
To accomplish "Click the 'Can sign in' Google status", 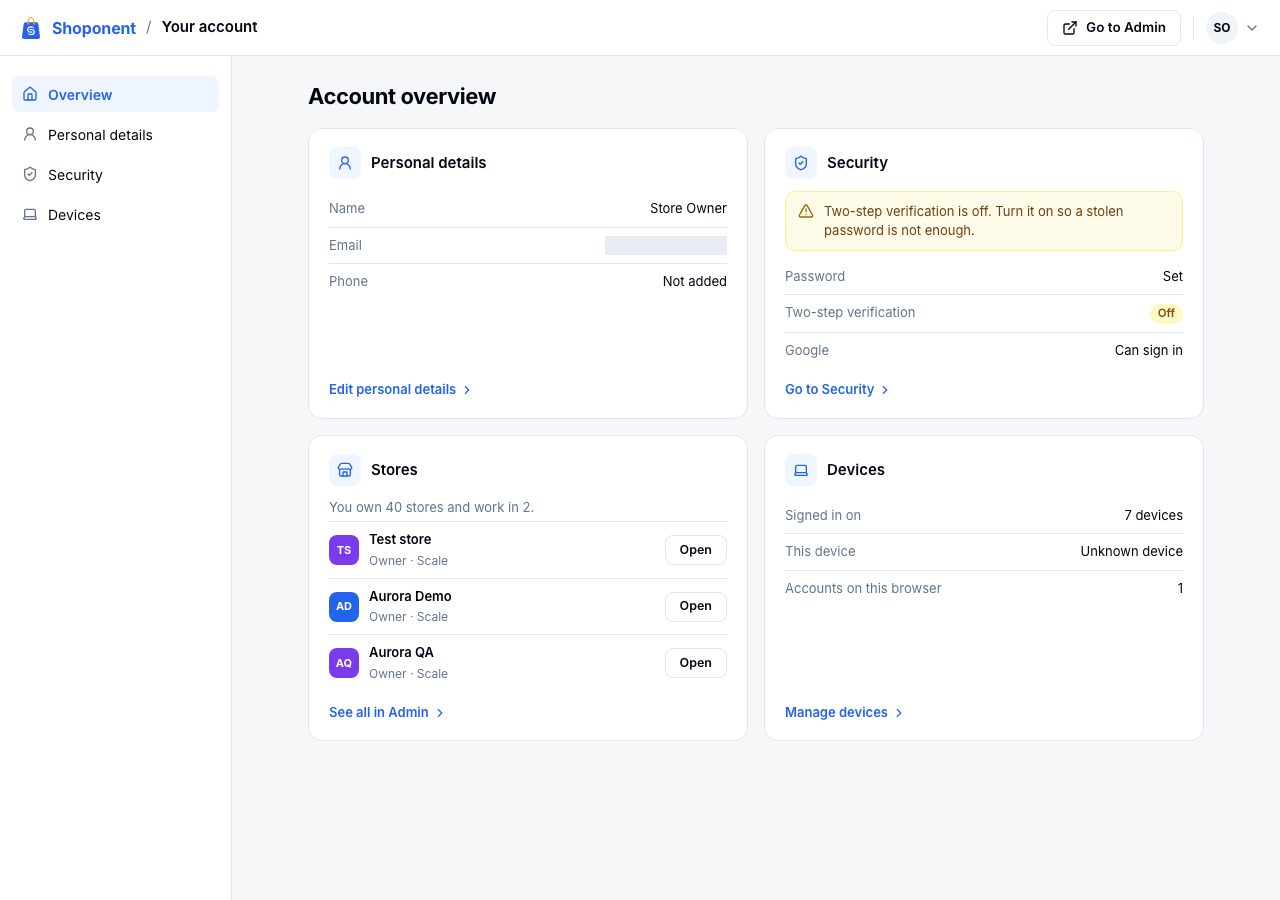I will click(1149, 350).
